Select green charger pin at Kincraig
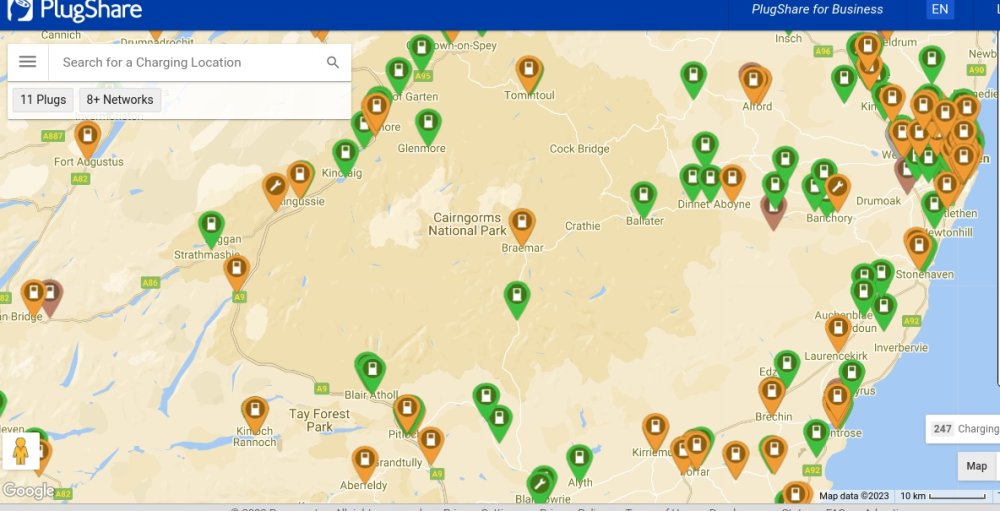Viewport: 1000px width, 511px height. 345,156
